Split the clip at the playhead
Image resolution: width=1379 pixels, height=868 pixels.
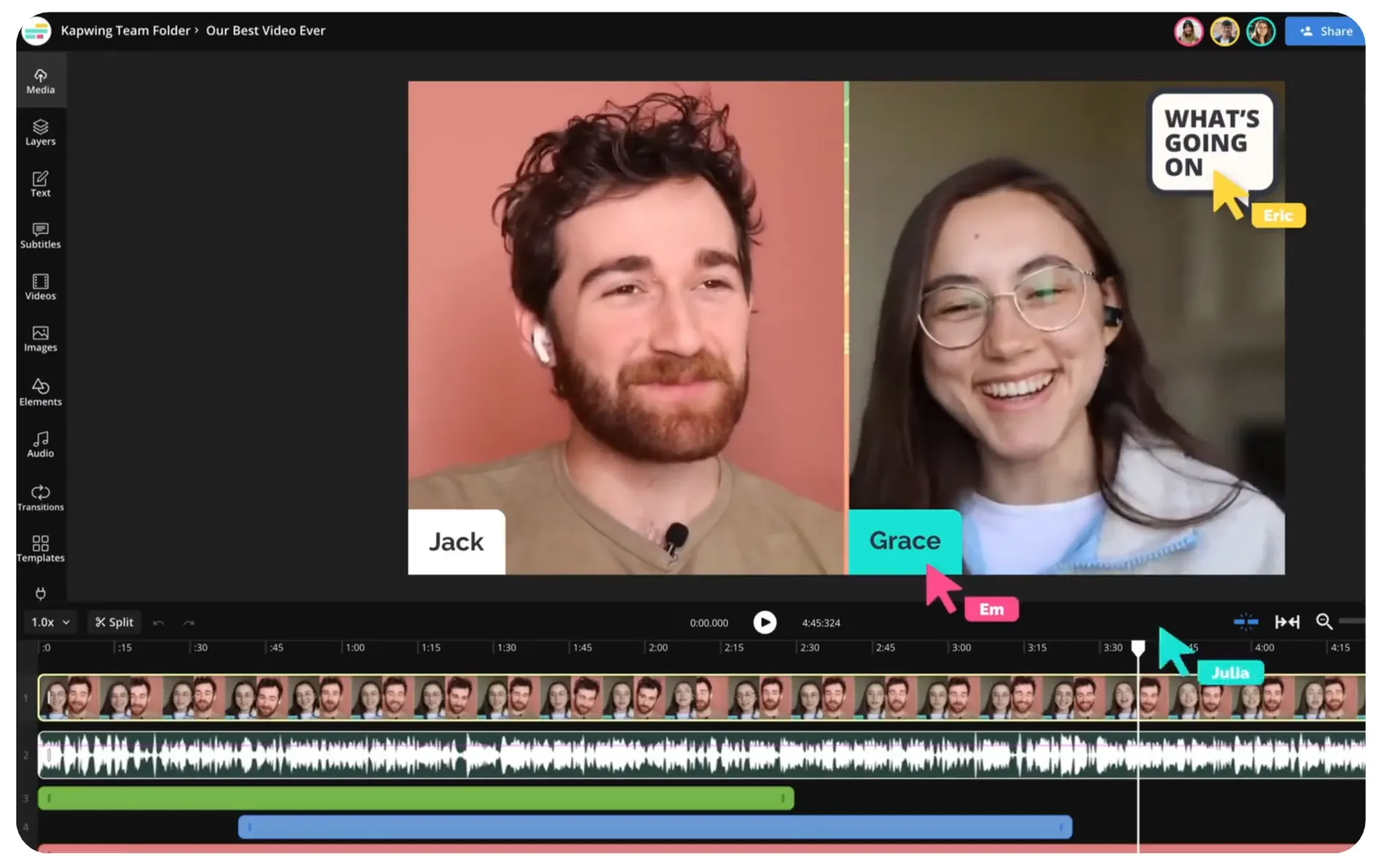114,622
